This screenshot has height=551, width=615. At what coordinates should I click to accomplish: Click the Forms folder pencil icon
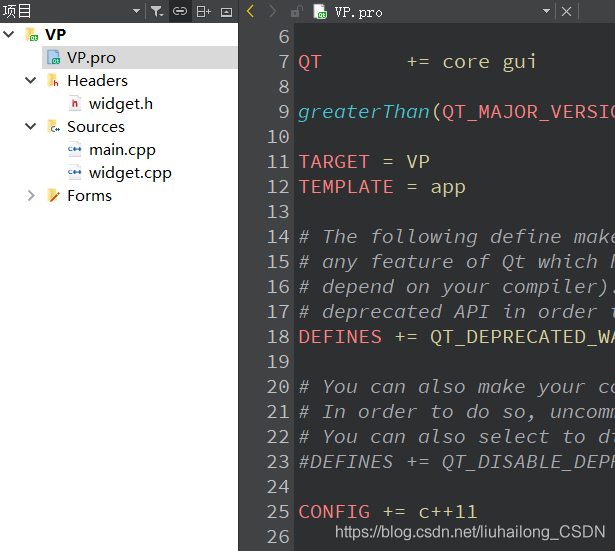53,195
